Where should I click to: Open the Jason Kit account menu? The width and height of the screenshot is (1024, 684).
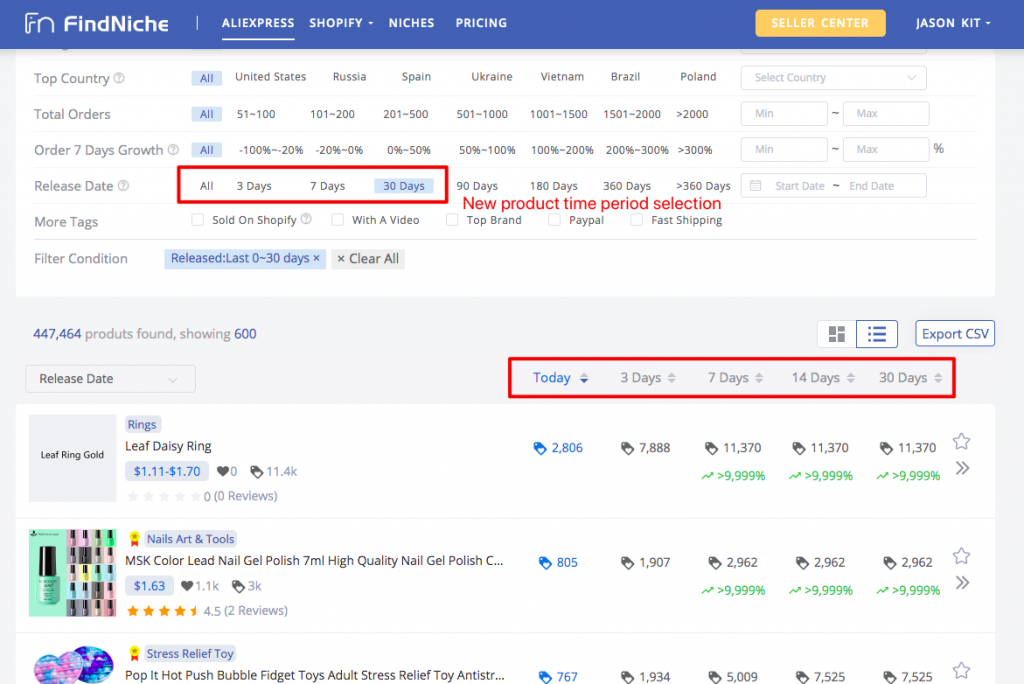pos(953,23)
